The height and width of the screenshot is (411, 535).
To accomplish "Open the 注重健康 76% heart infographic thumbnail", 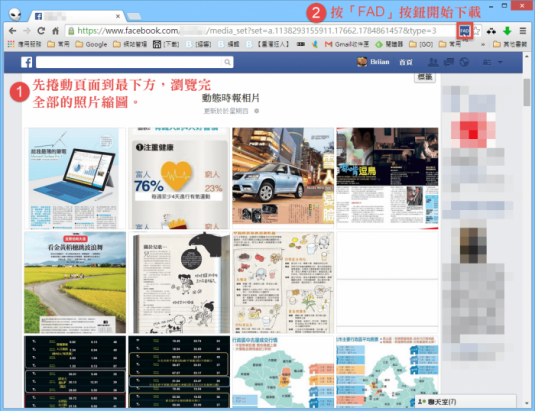I will click(179, 178).
